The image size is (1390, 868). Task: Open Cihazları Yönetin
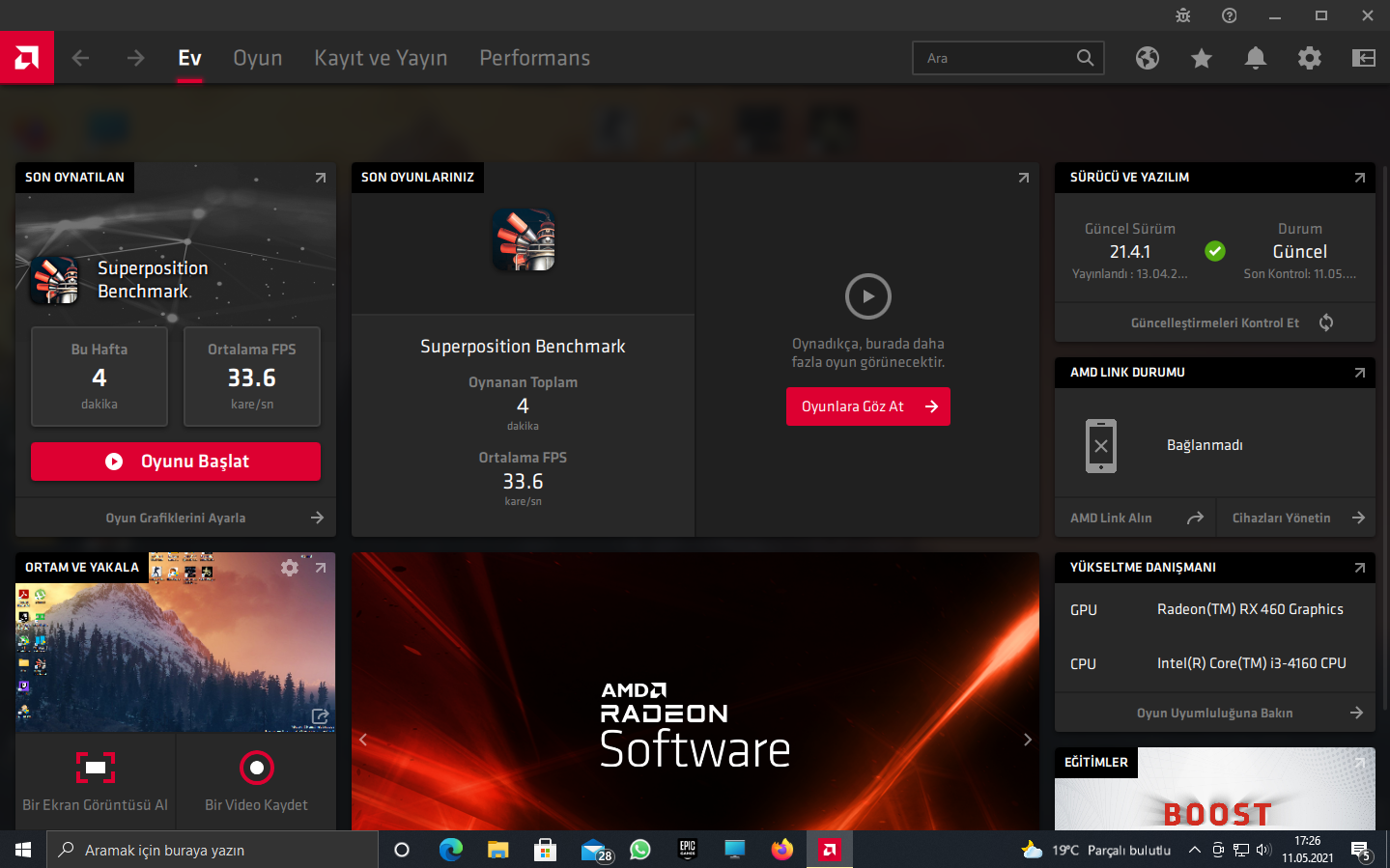click(x=1296, y=518)
